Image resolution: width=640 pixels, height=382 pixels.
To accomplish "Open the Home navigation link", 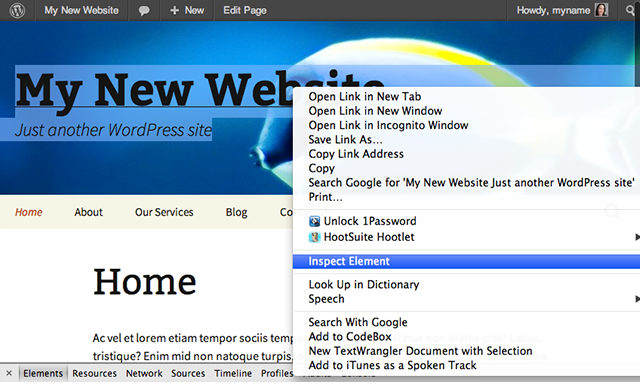I will 29,212.
